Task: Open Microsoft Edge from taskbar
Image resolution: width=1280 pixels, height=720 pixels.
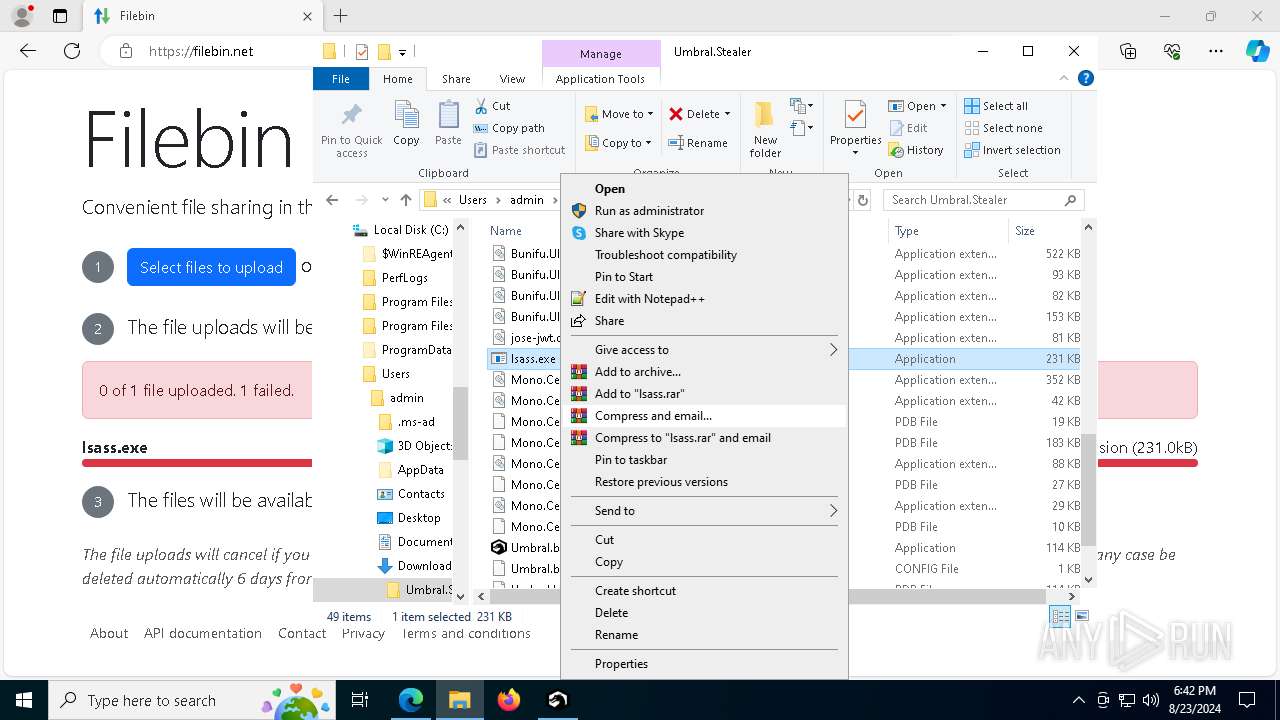Action: [411, 700]
